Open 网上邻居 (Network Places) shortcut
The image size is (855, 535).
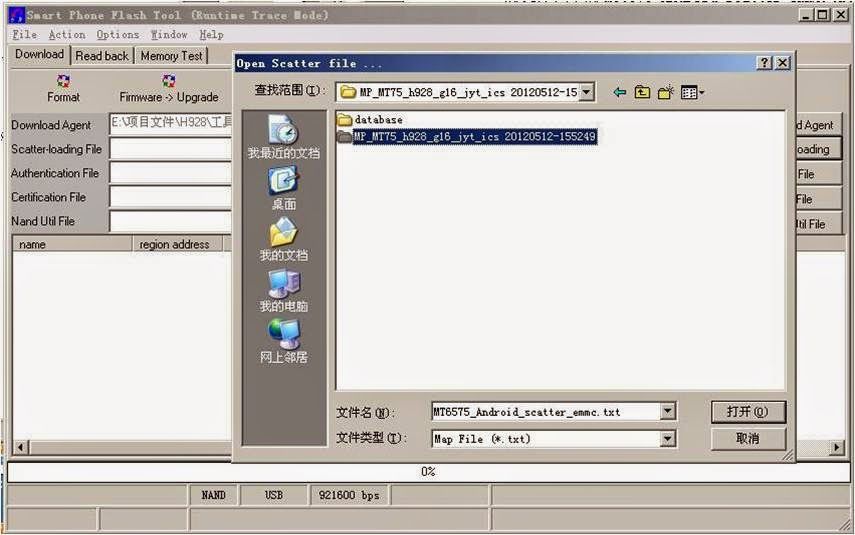tap(284, 341)
